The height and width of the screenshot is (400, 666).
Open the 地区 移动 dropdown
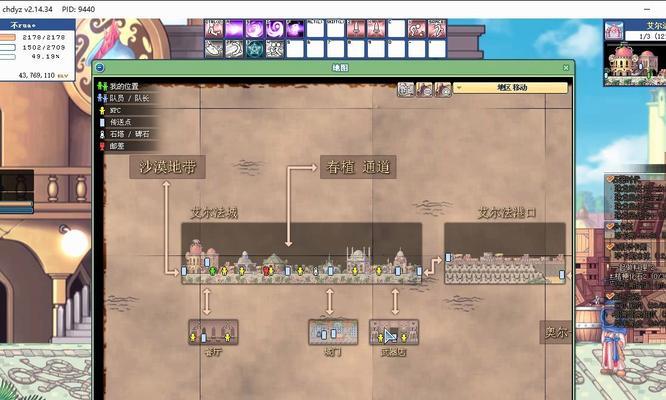511,88
